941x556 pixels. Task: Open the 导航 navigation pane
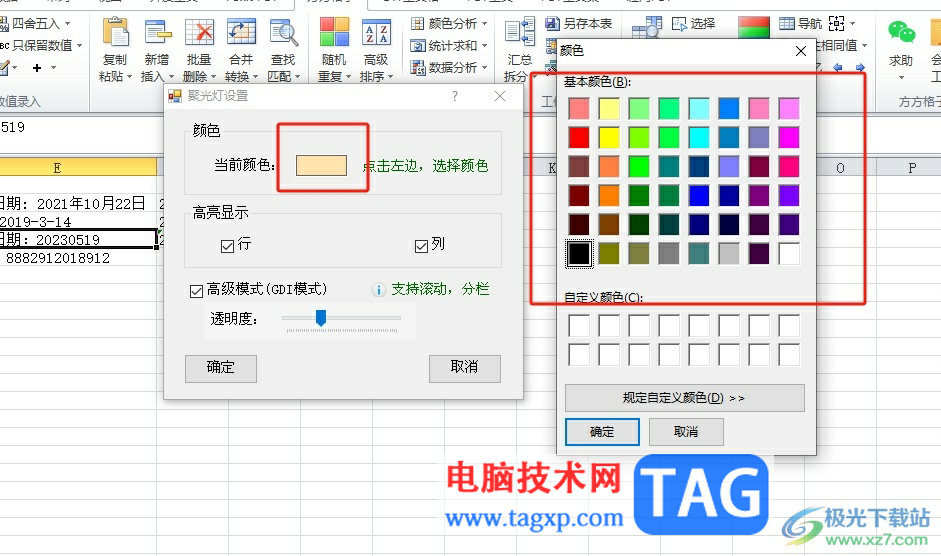(x=801, y=23)
